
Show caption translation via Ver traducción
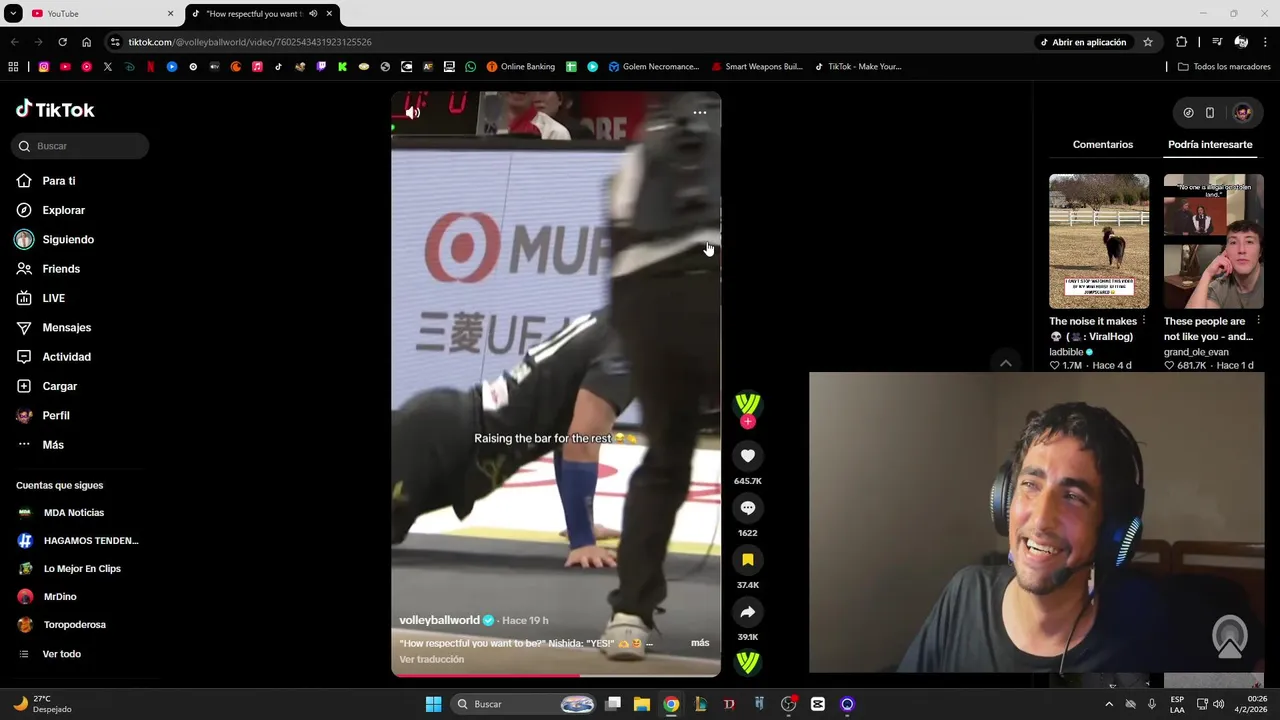coord(432,660)
